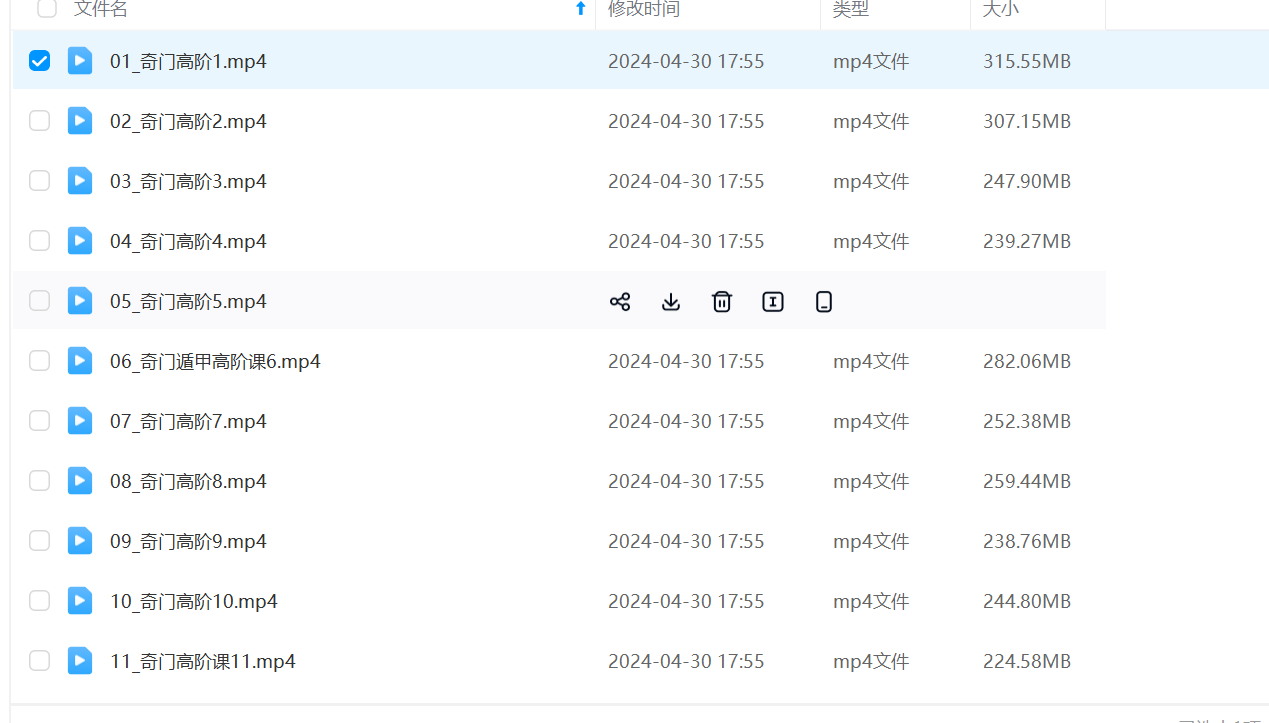Sort files by 大小 column
Image resolution: width=1269 pixels, height=723 pixels.
[x=1001, y=9]
